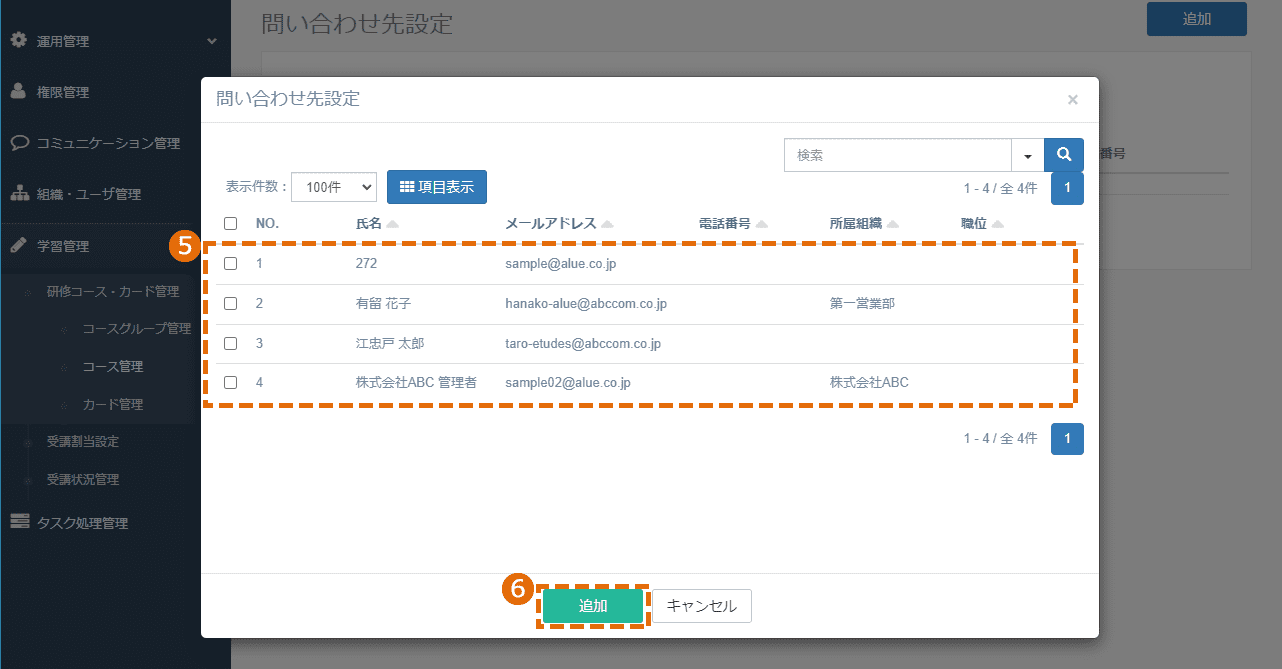Sort by 氏名 column arrow
Image resolution: width=1282 pixels, height=669 pixels.
pyautogui.click(x=392, y=224)
